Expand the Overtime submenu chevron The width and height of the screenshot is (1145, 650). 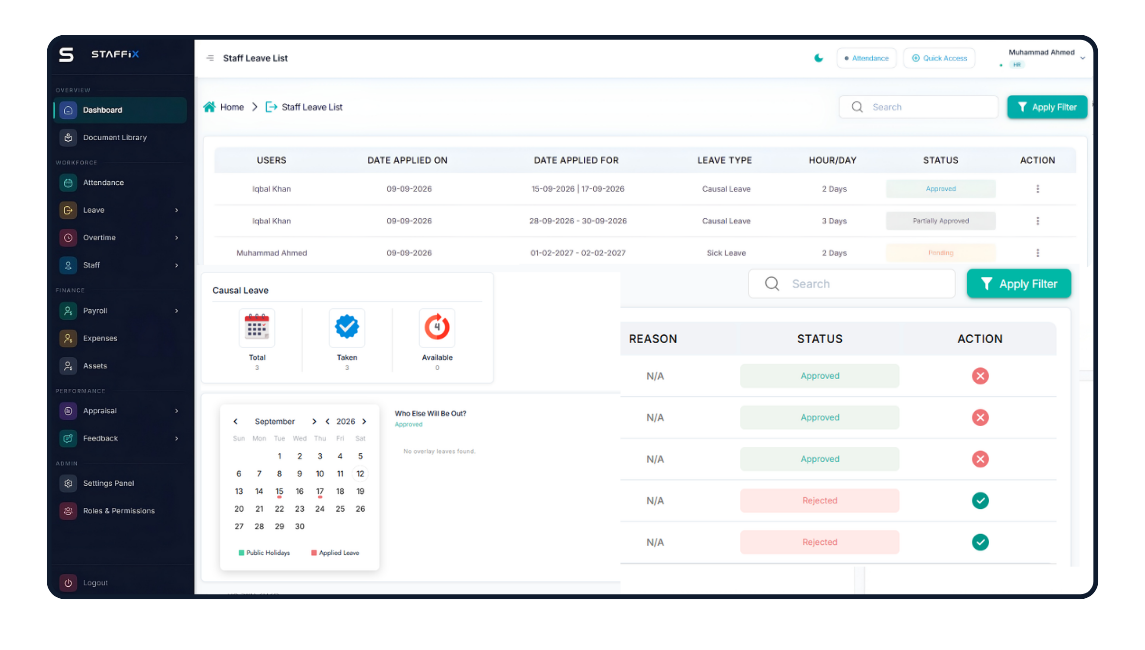[x=177, y=238]
